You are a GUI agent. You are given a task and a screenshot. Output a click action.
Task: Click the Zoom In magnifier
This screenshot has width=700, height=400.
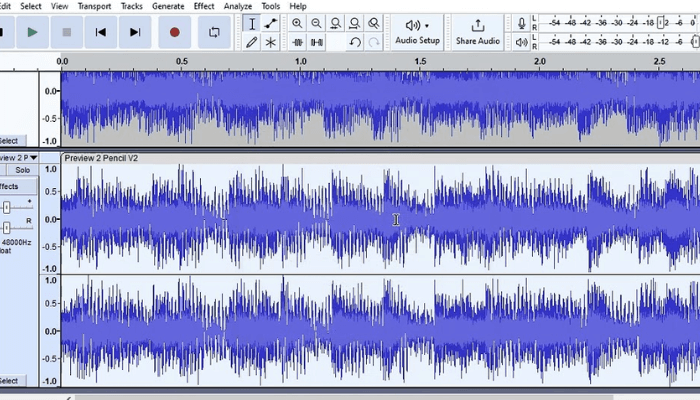[297, 23]
